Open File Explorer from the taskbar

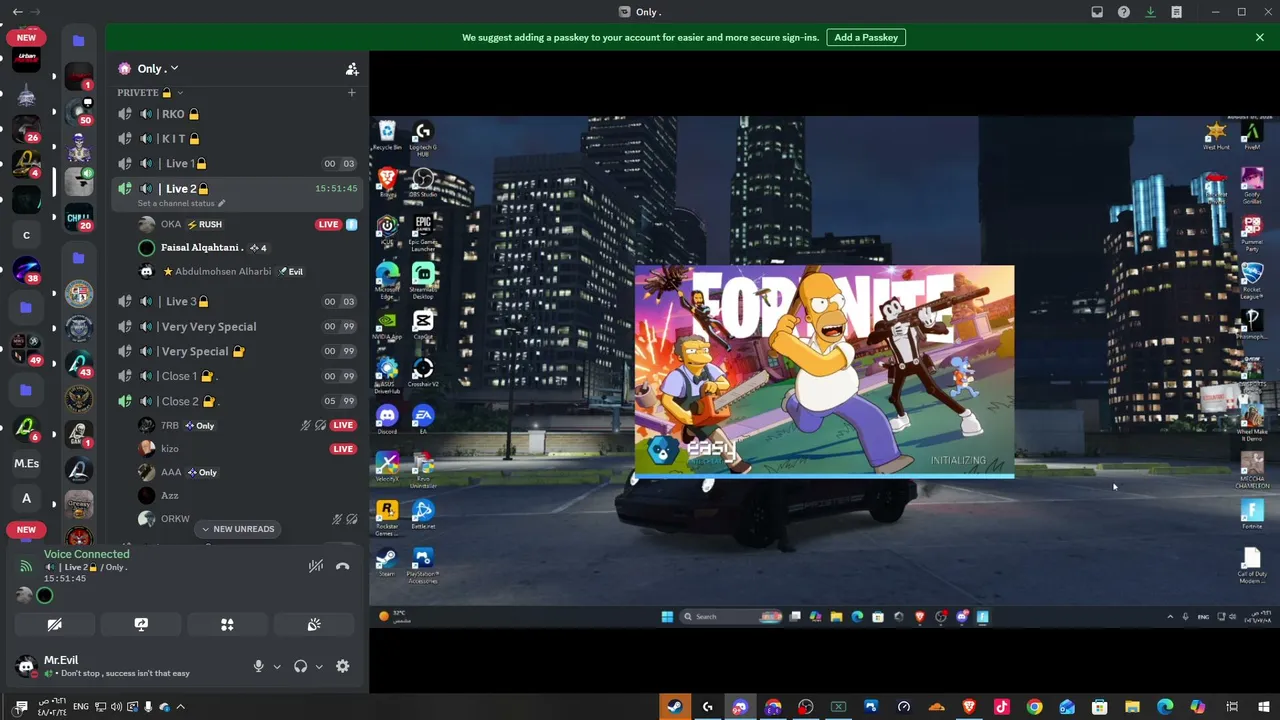click(x=1132, y=707)
